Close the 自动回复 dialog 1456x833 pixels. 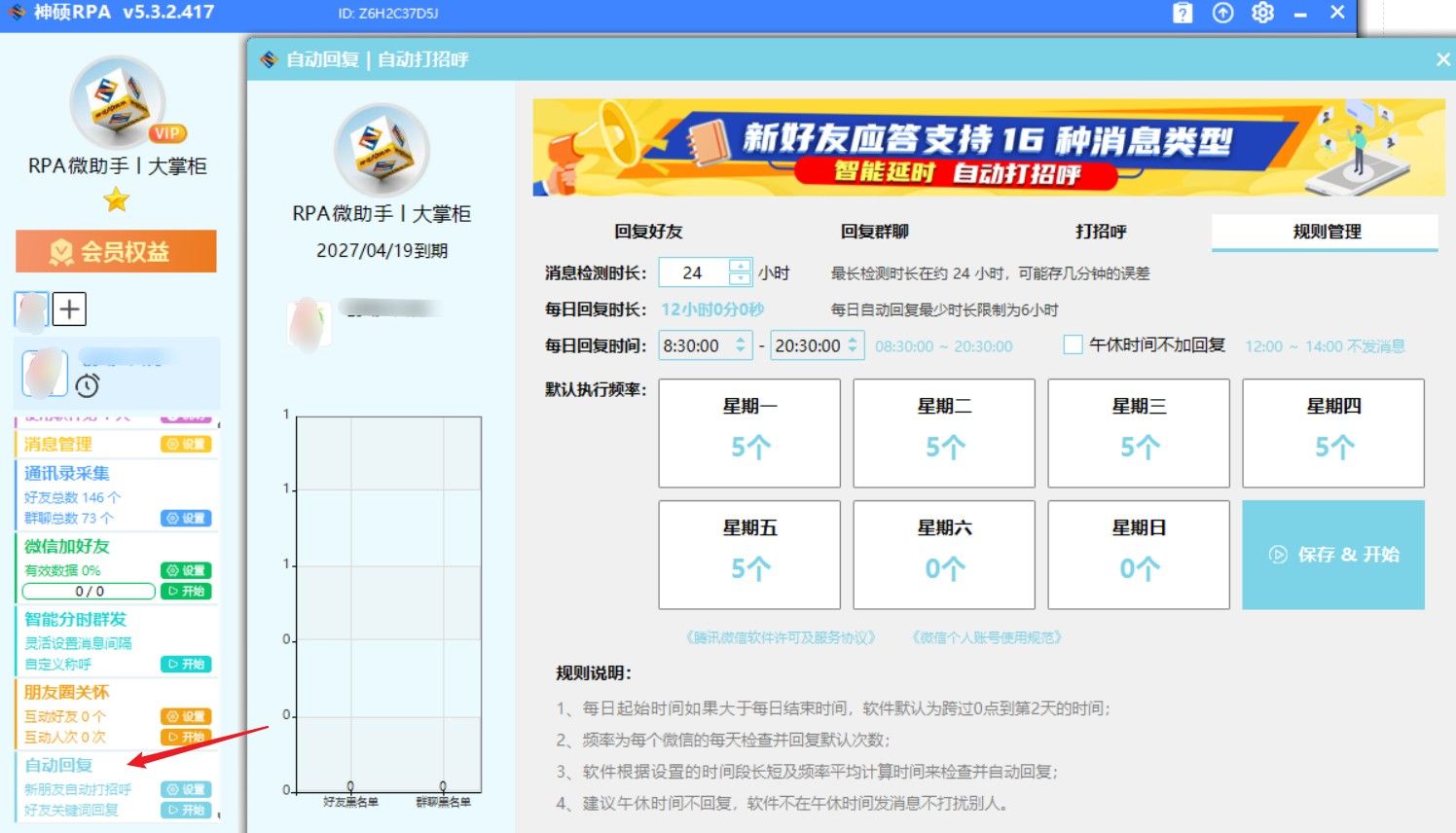(x=1442, y=59)
